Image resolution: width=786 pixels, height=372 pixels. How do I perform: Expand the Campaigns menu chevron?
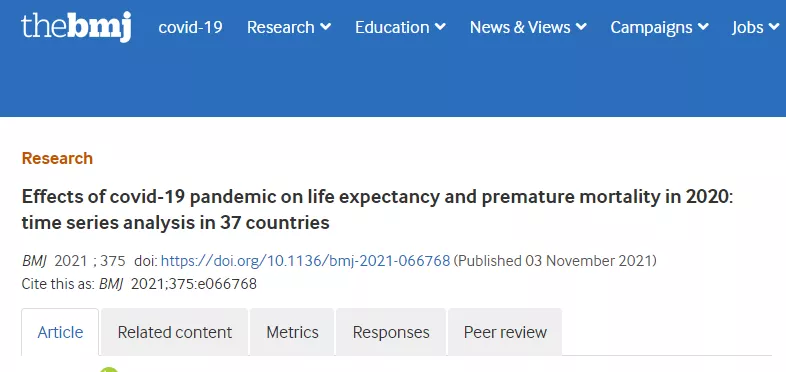tap(703, 28)
